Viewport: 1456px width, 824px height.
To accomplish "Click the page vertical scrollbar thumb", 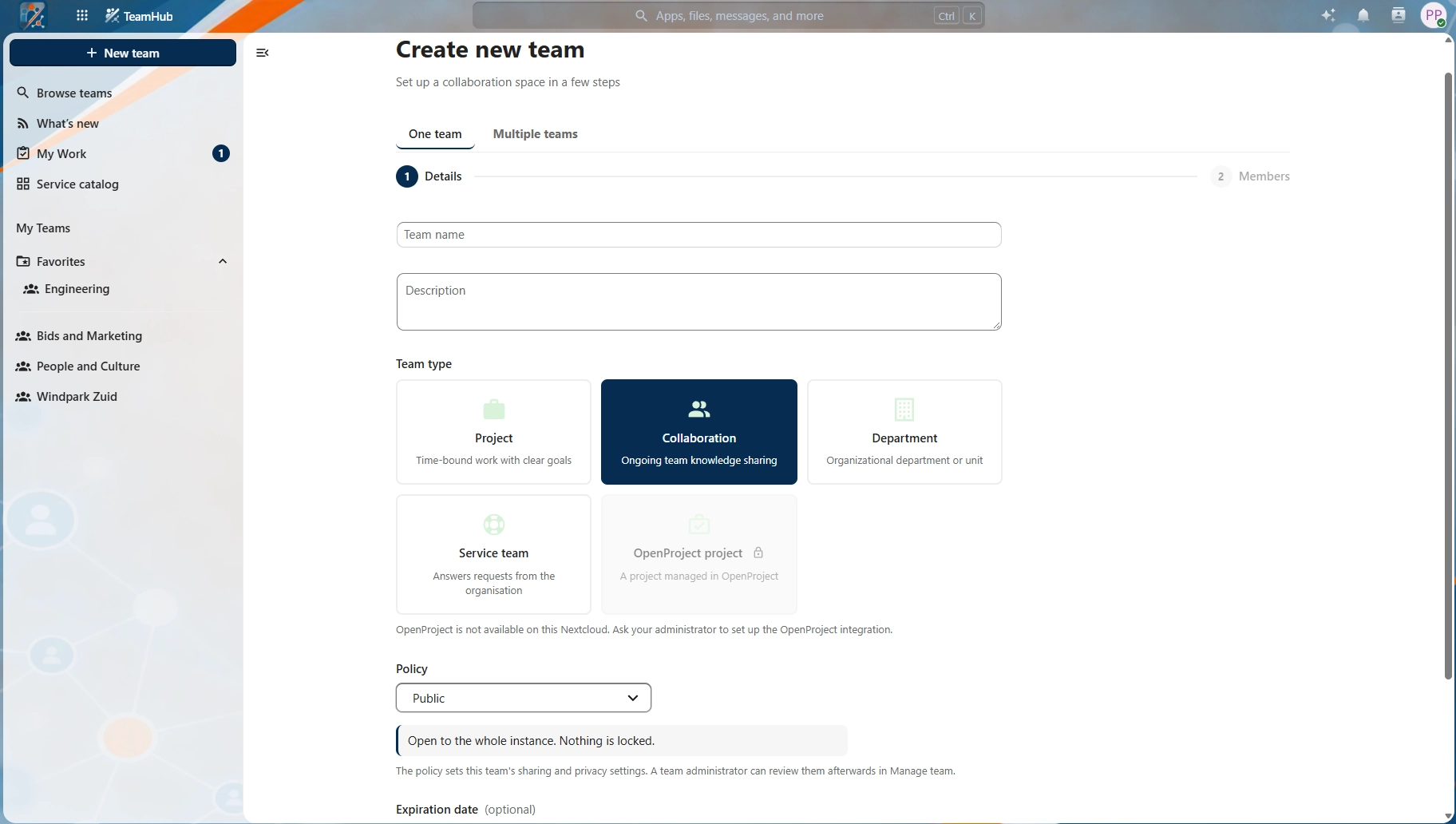I will click(1448, 375).
